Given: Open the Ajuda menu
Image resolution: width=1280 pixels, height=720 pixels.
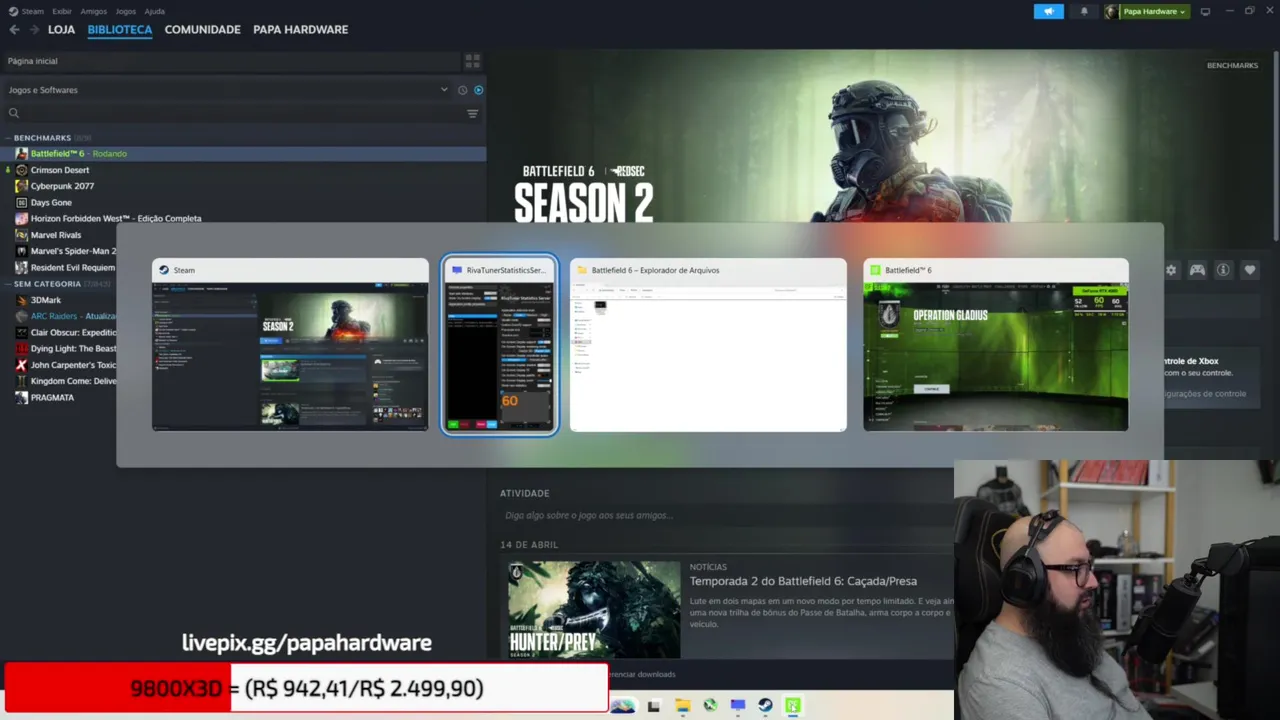Looking at the screenshot, I should pyautogui.click(x=155, y=11).
